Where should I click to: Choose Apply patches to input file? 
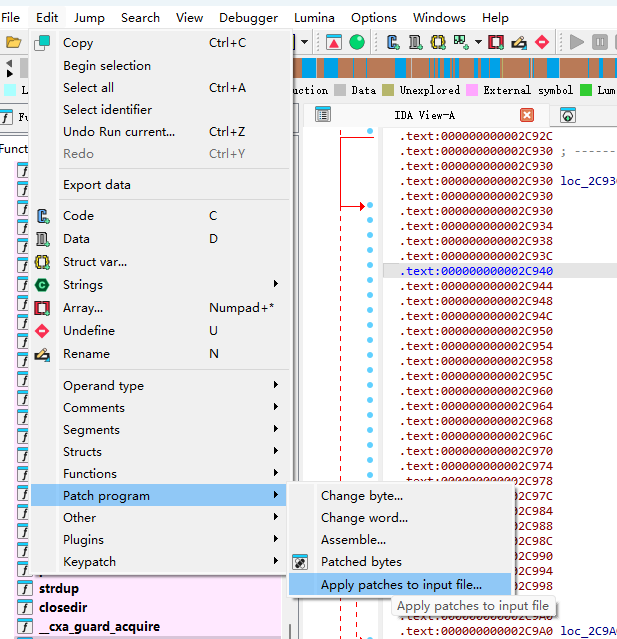click(x=400, y=585)
